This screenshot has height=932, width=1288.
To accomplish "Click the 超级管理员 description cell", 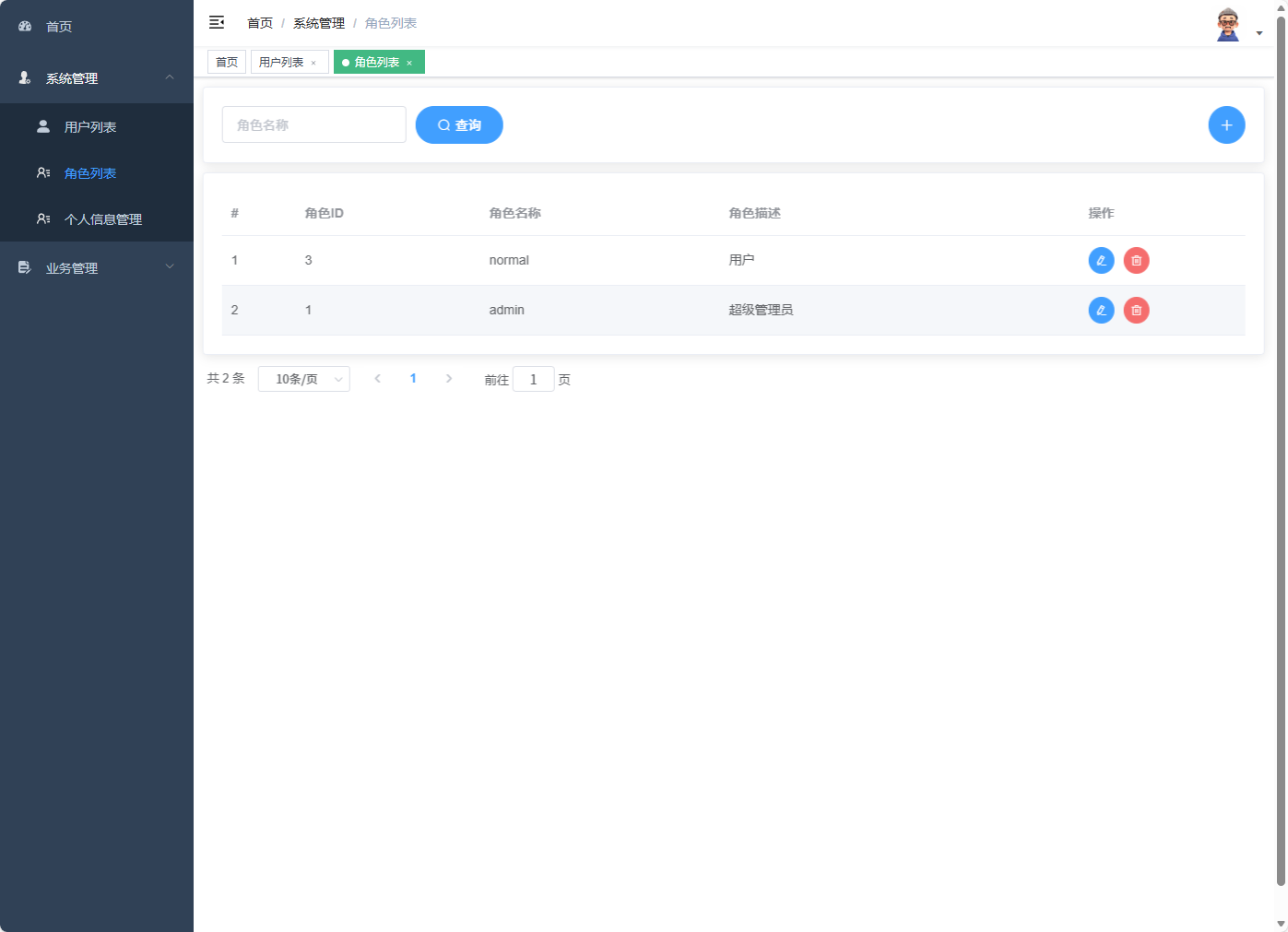I will tap(762, 310).
